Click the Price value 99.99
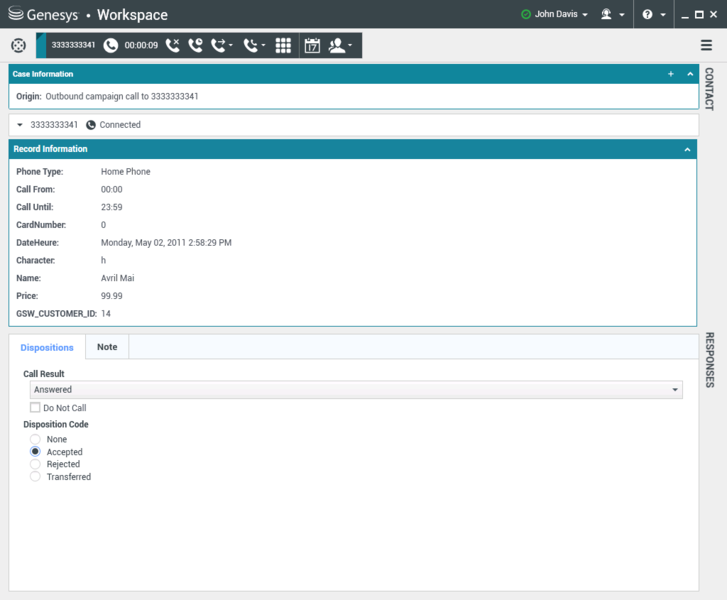This screenshot has height=600, width=727. [112, 296]
